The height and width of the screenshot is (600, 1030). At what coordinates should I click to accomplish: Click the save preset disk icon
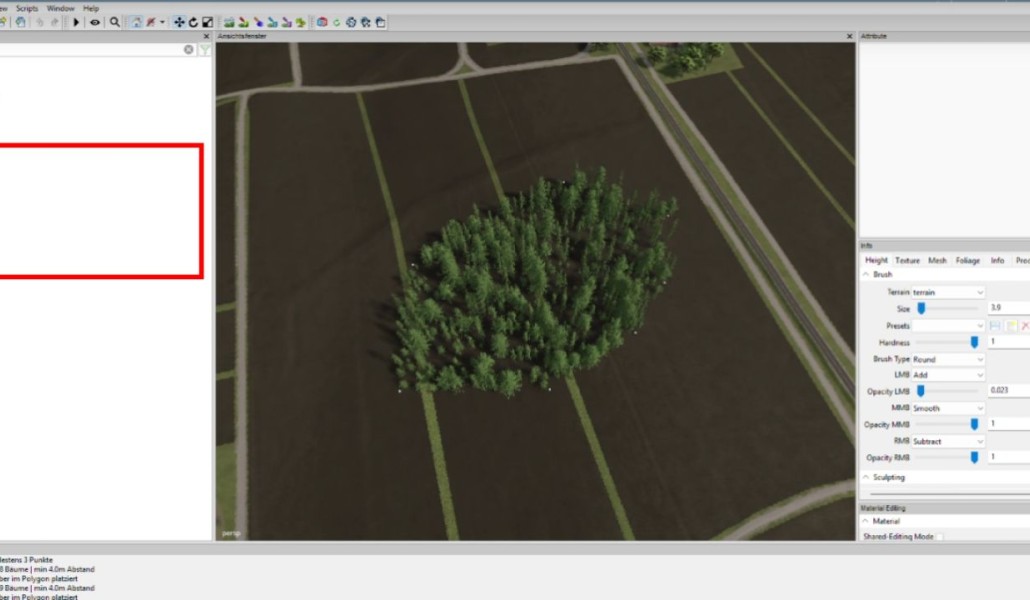coord(995,326)
